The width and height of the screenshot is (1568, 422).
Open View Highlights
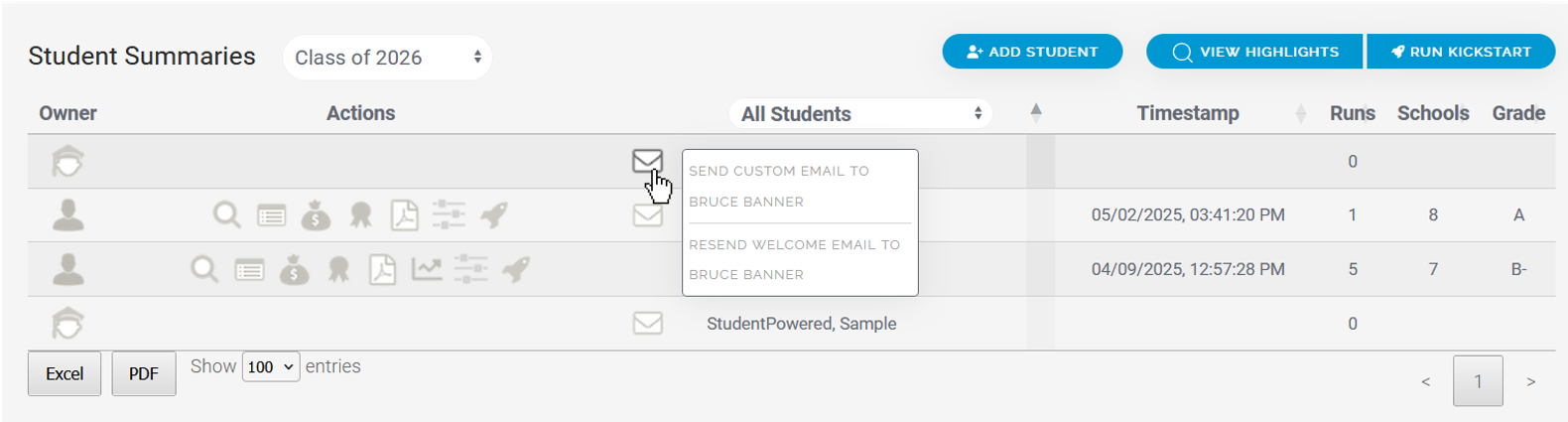[x=1255, y=52]
